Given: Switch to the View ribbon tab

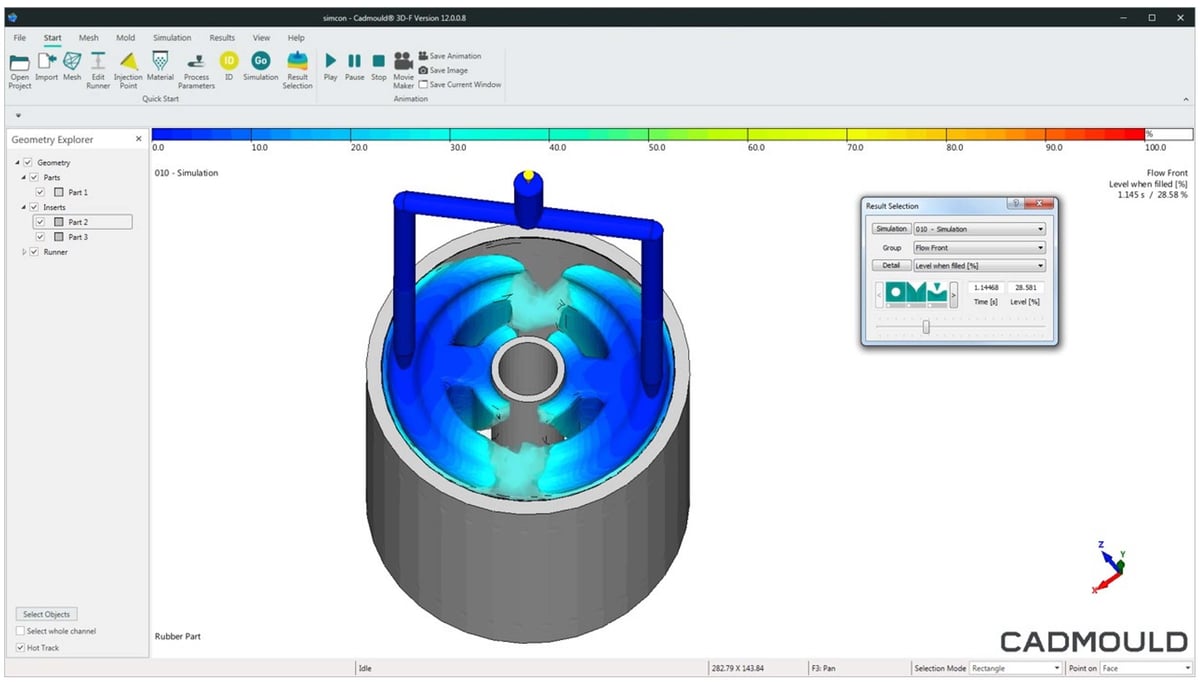Looking at the screenshot, I should [261, 38].
